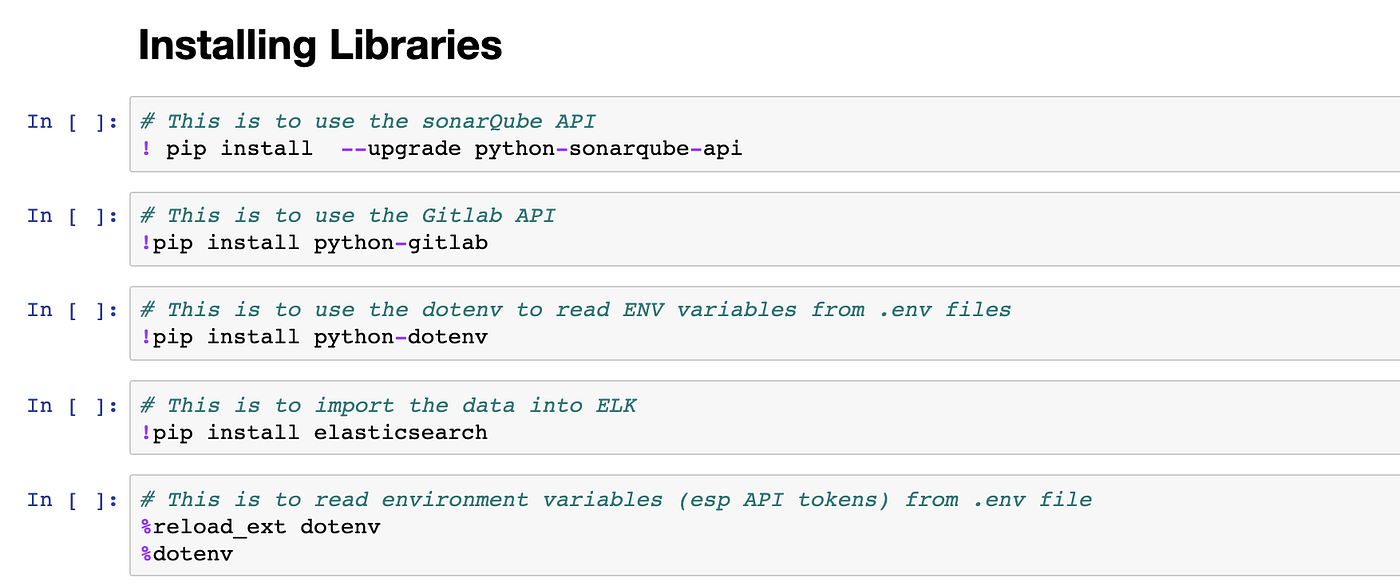Click the final "%dotenv" line
This screenshot has height=586, width=1400.
[x=187, y=553]
